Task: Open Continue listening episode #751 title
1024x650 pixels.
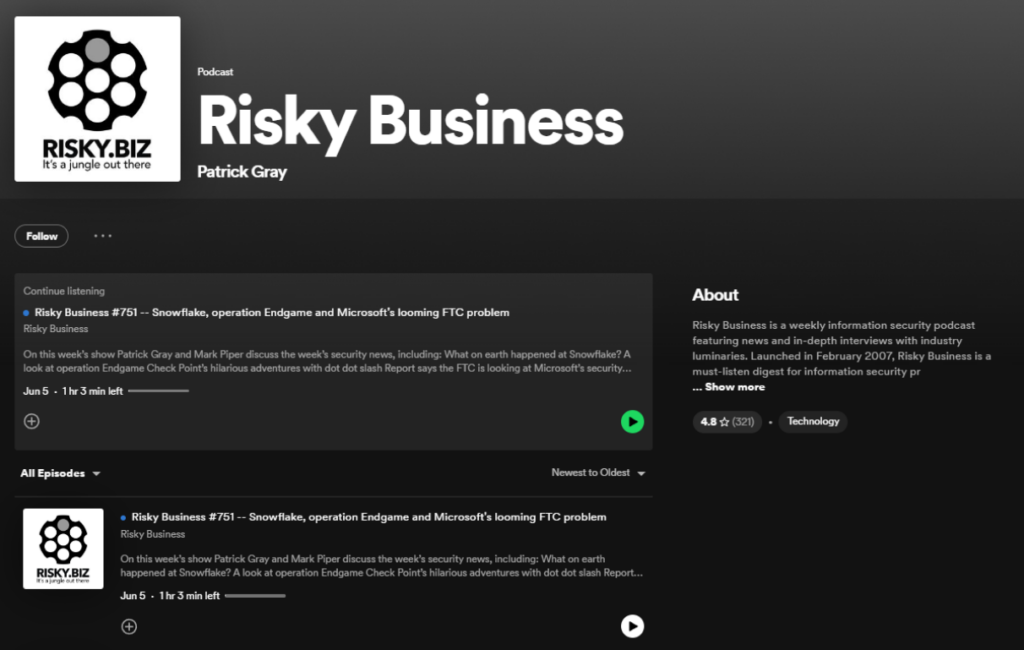Action: coord(272,312)
